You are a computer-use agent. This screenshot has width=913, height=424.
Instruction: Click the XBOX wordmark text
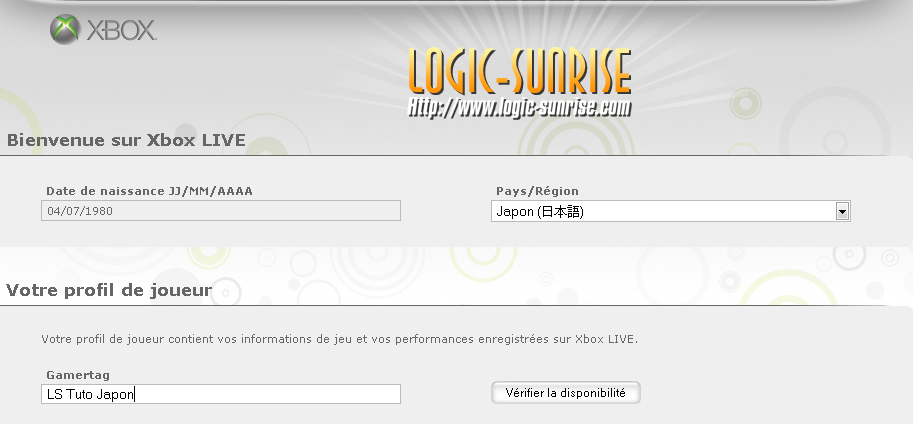121,32
